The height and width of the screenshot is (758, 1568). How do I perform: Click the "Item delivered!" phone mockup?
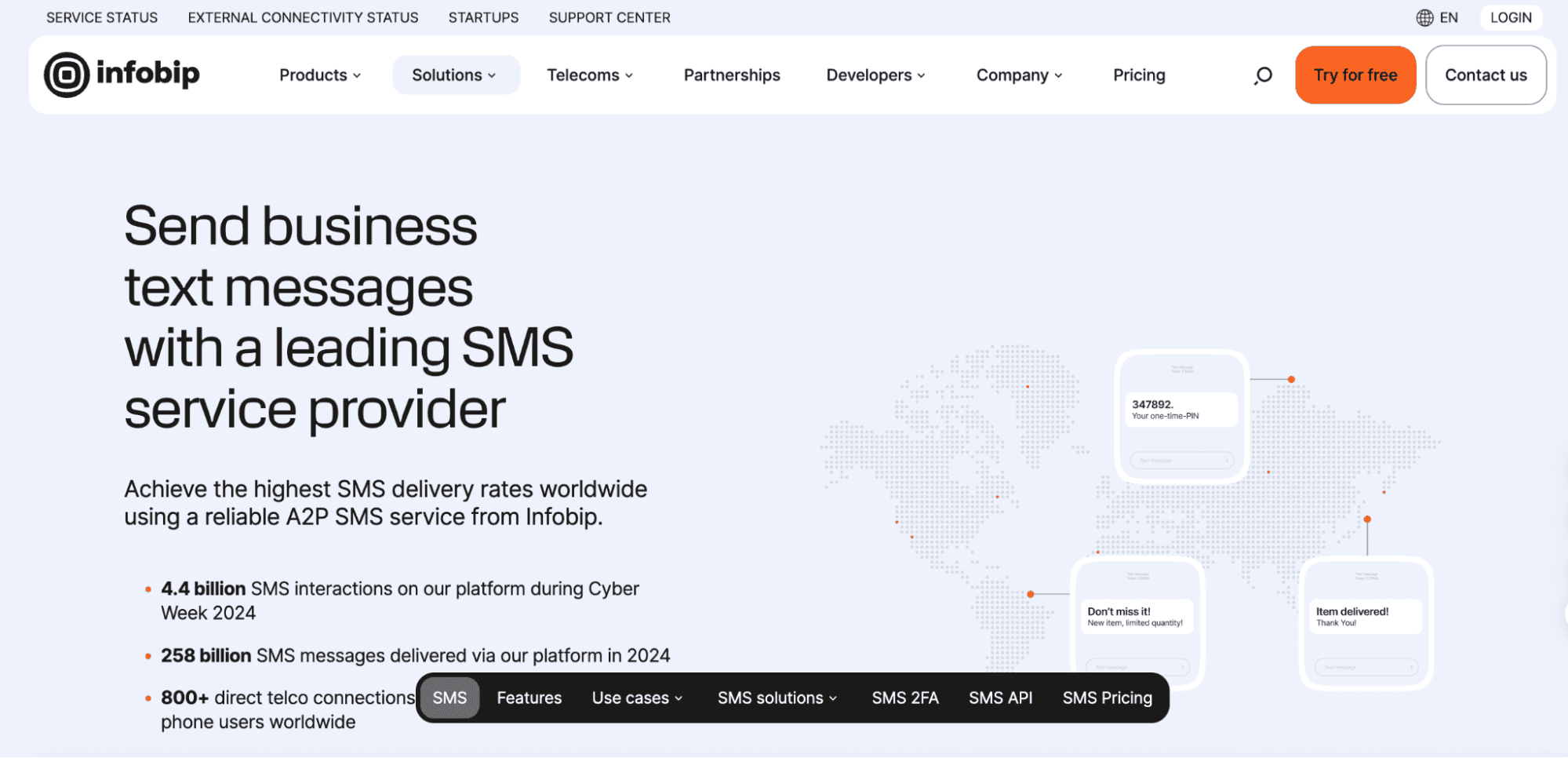pos(1366,623)
